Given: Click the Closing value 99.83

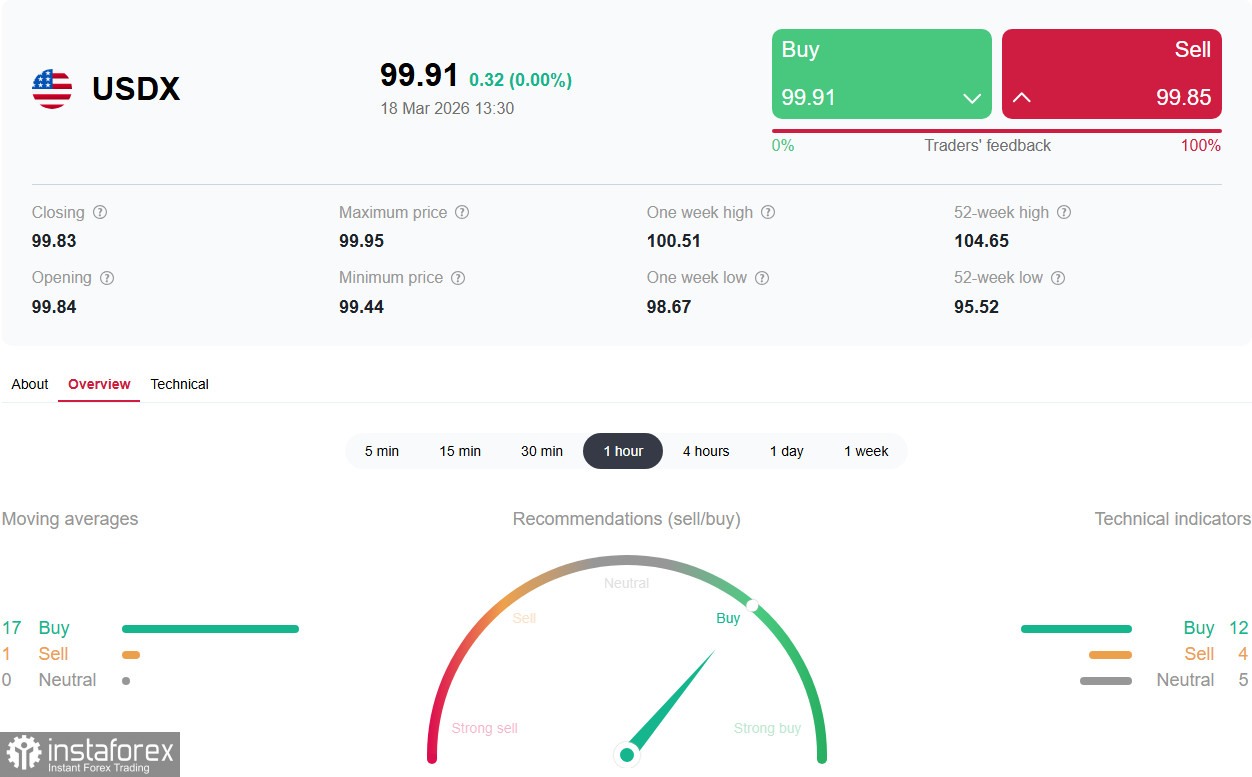Looking at the screenshot, I should (x=54, y=241).
